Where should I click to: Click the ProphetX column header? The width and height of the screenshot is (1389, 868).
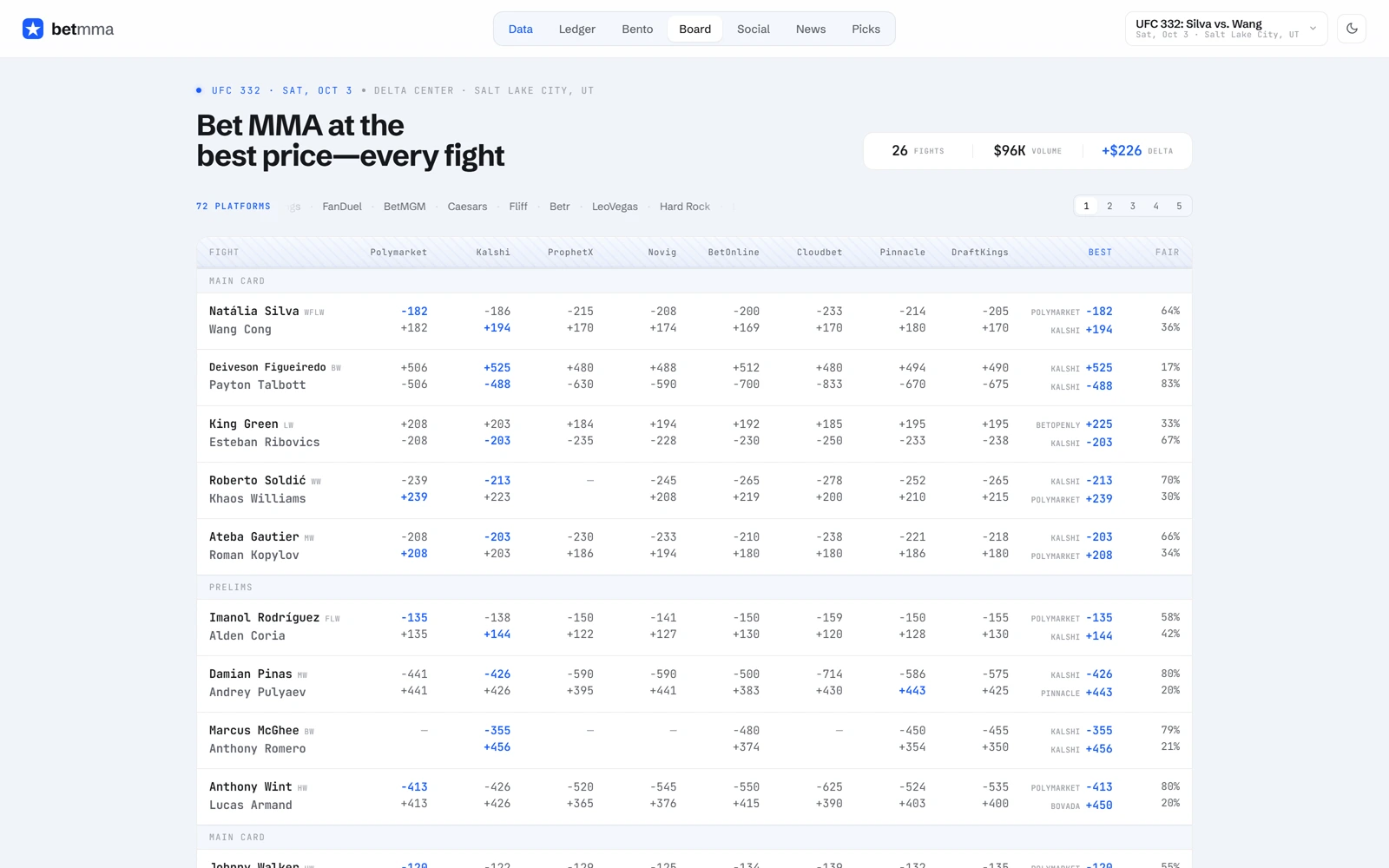tap(570, 253)
